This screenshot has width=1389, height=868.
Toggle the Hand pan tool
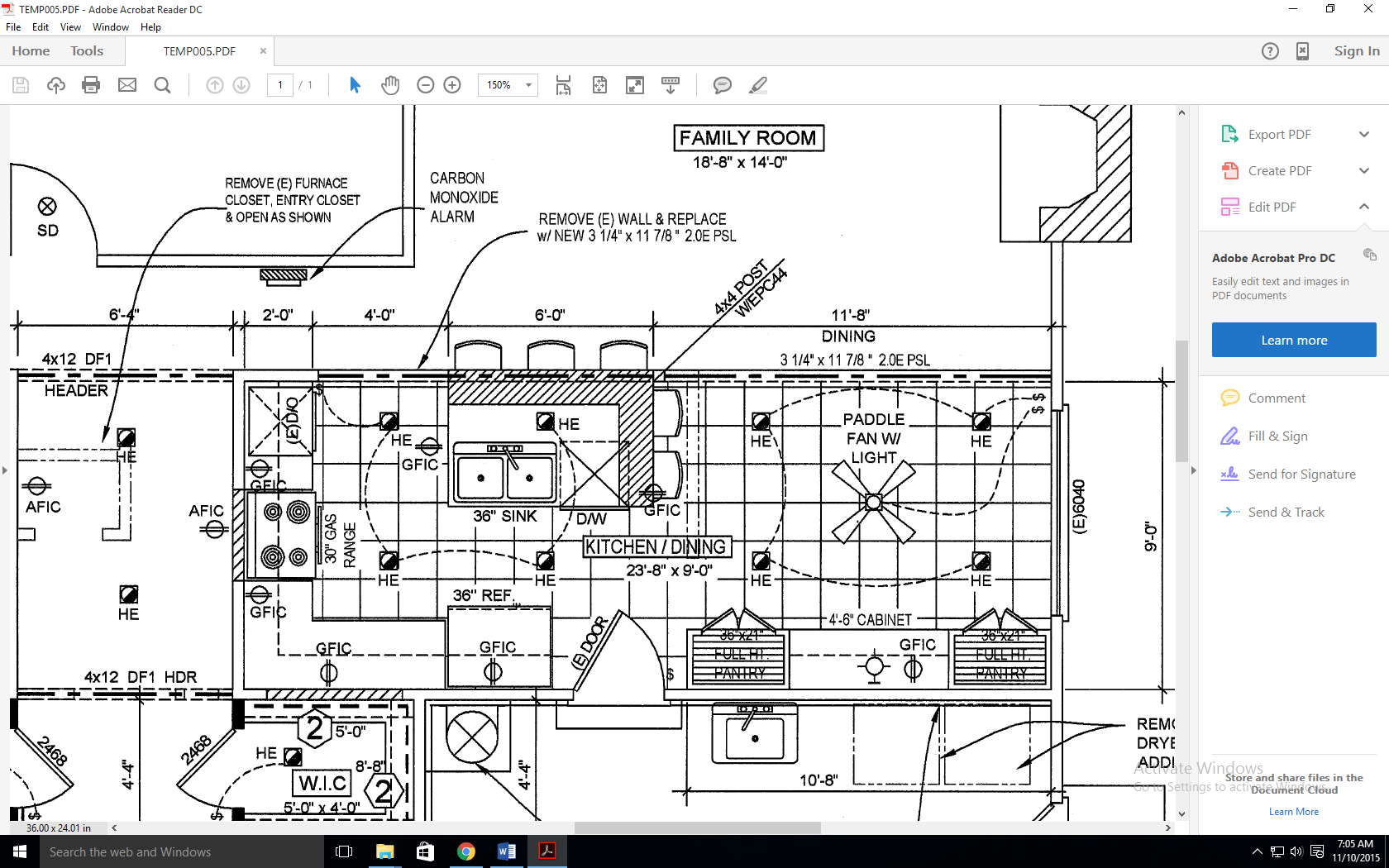389,85
